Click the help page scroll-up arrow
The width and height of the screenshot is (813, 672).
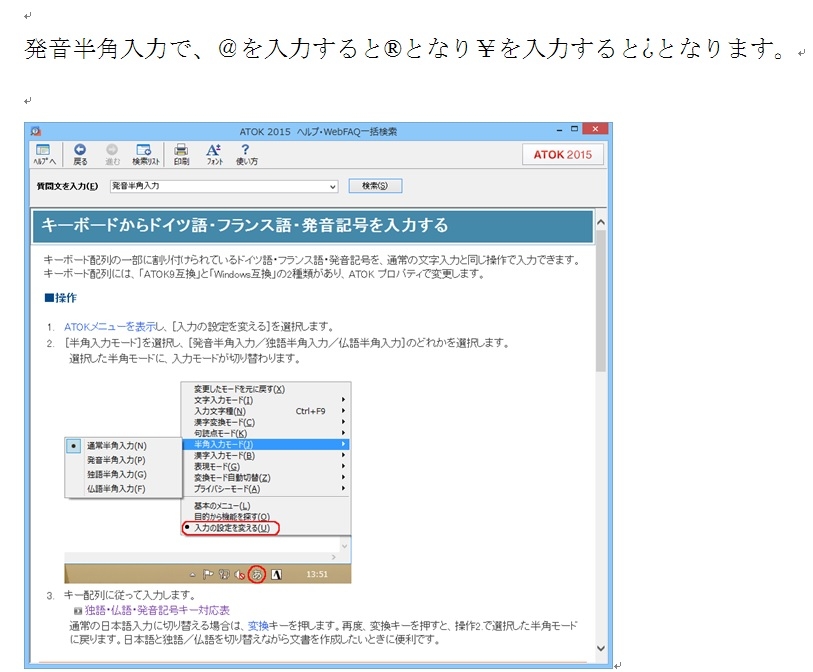[601, 222]
